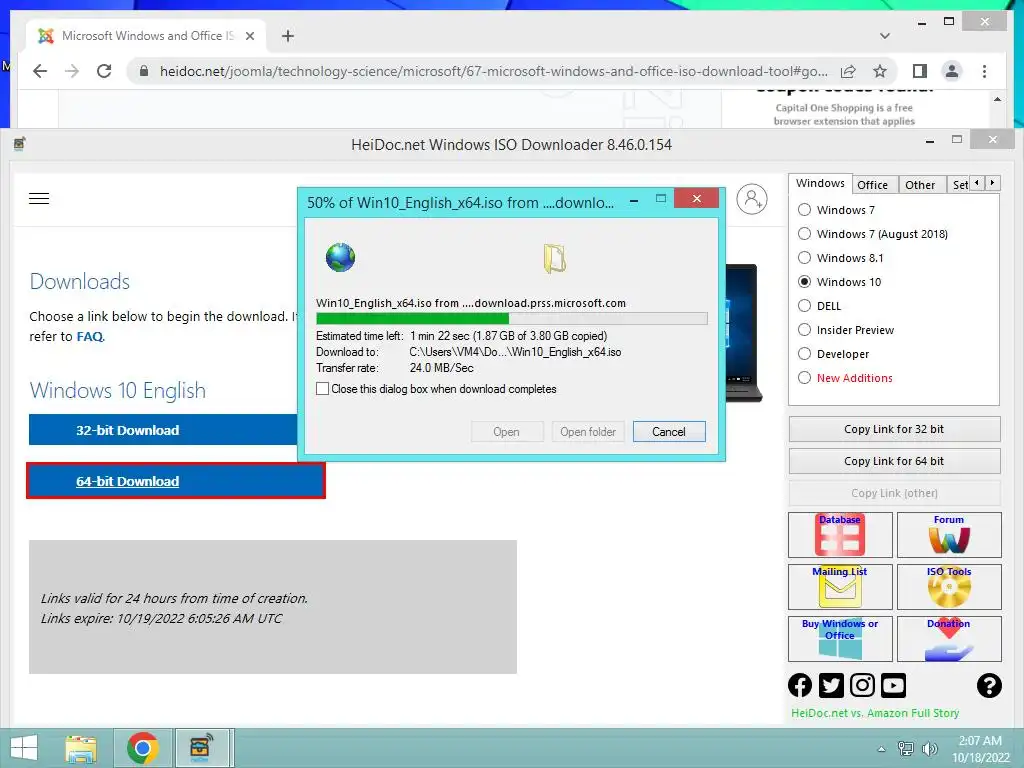Image resolution: width=1024 pixels, height=768 pixels.
Task: Select the Windows 10 radio option
Action: pyautogui.click(x=805, y=281)
